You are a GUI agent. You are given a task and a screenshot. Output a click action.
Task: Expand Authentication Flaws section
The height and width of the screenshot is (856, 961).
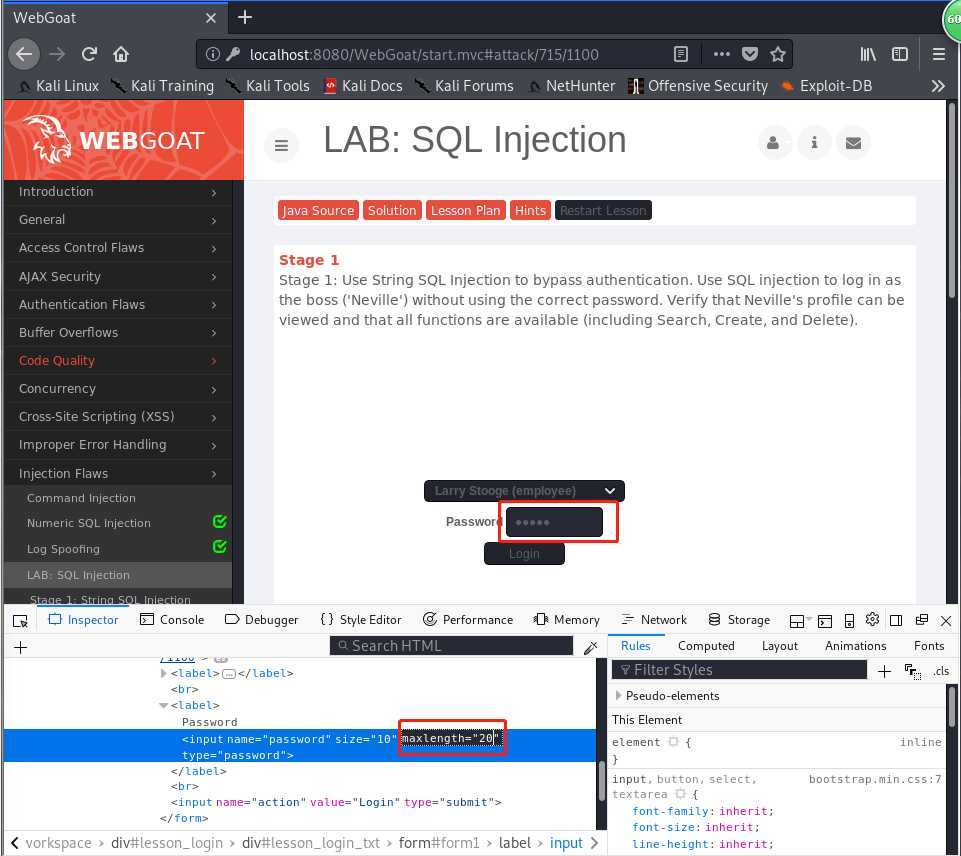click(118, 305)
